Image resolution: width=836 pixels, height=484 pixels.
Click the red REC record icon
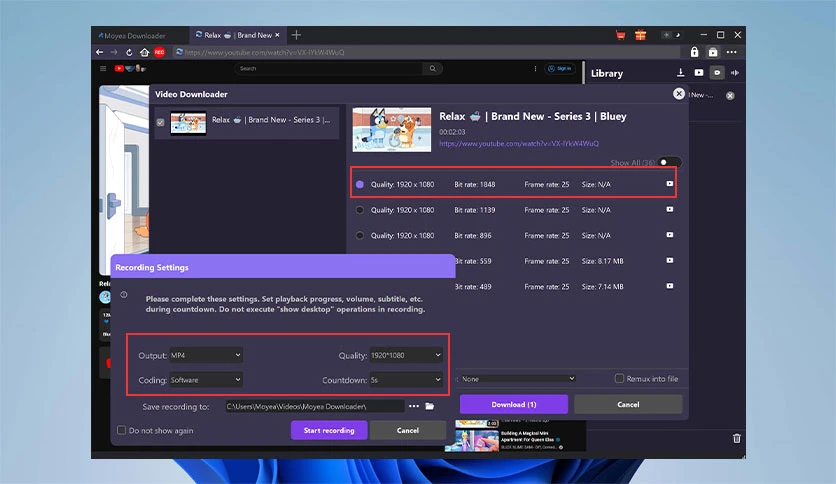click(159, 52)
